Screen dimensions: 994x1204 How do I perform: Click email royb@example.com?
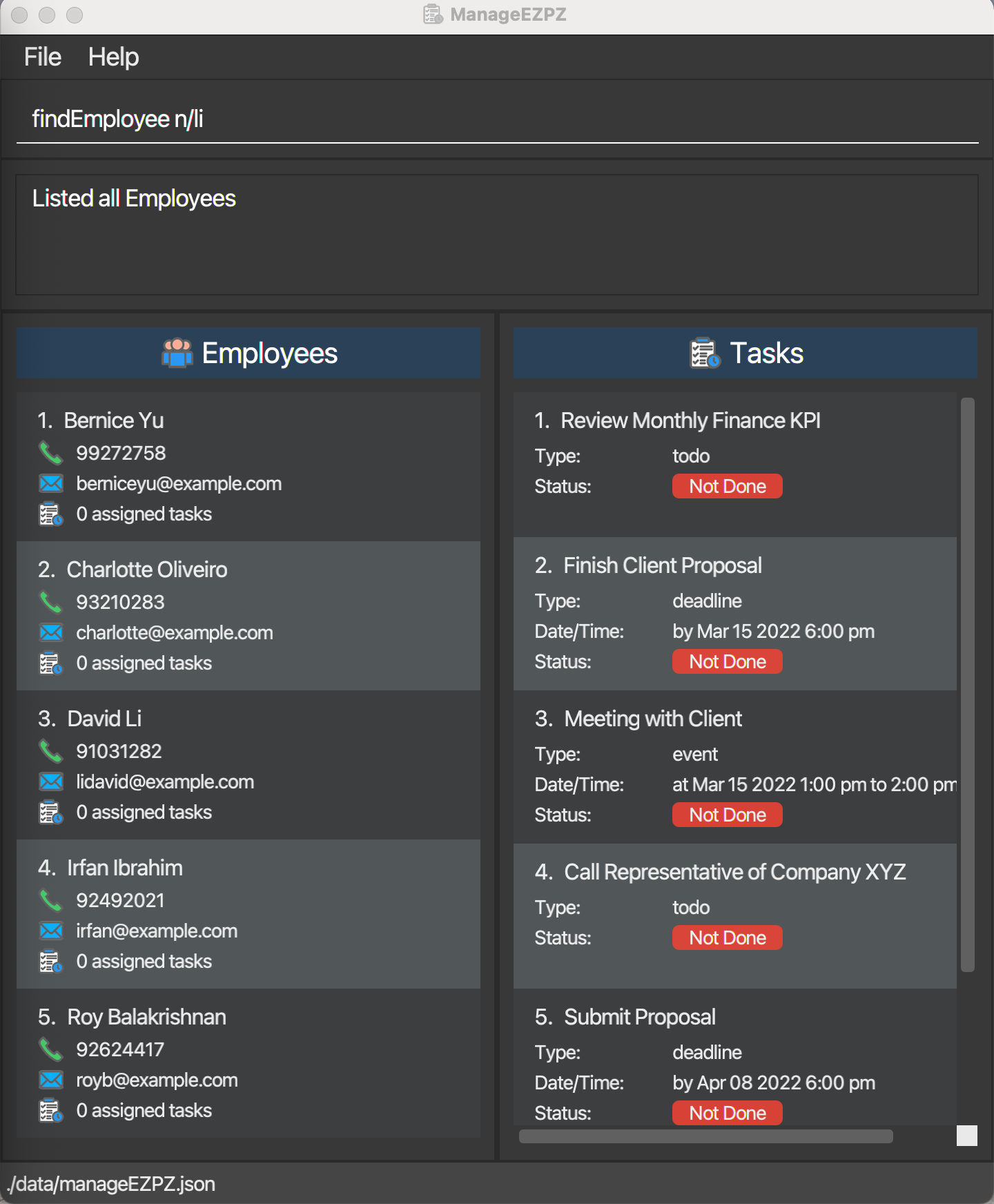pyautogui.click(x=157, y=1080)
